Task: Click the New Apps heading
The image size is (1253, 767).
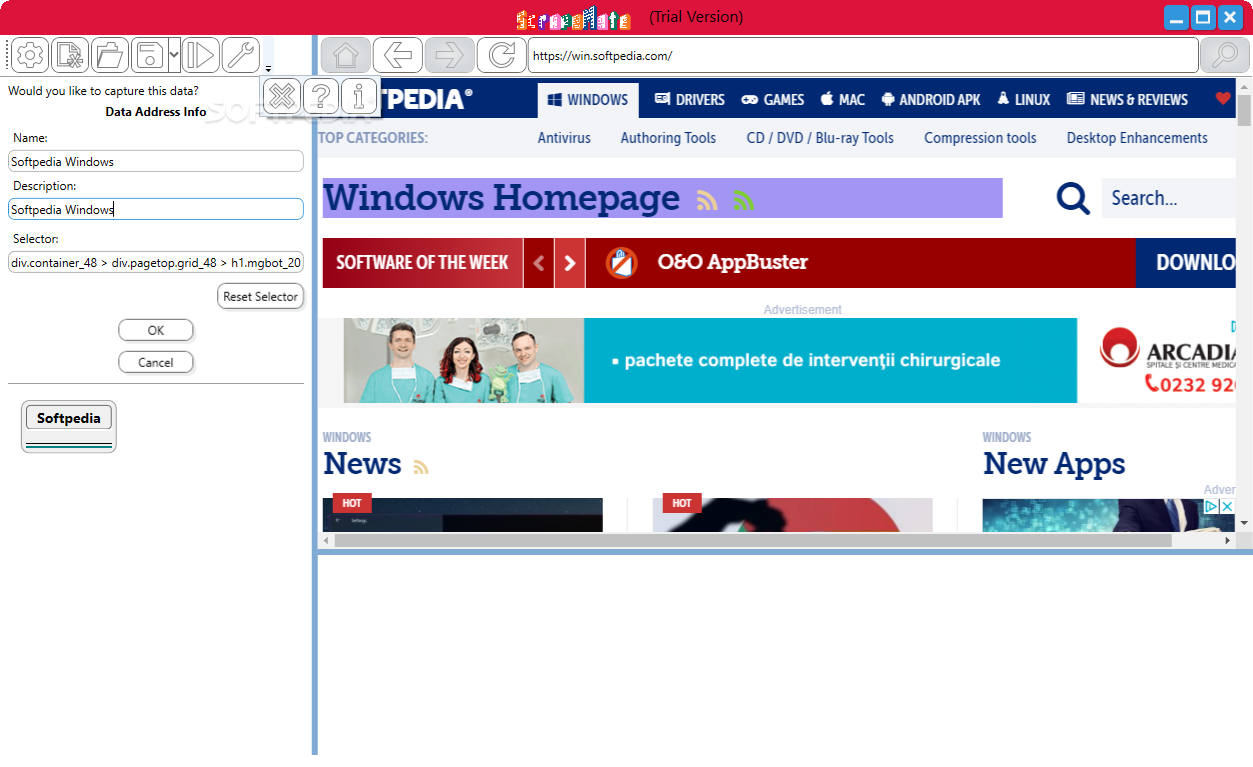Action: coord(1054,463)
